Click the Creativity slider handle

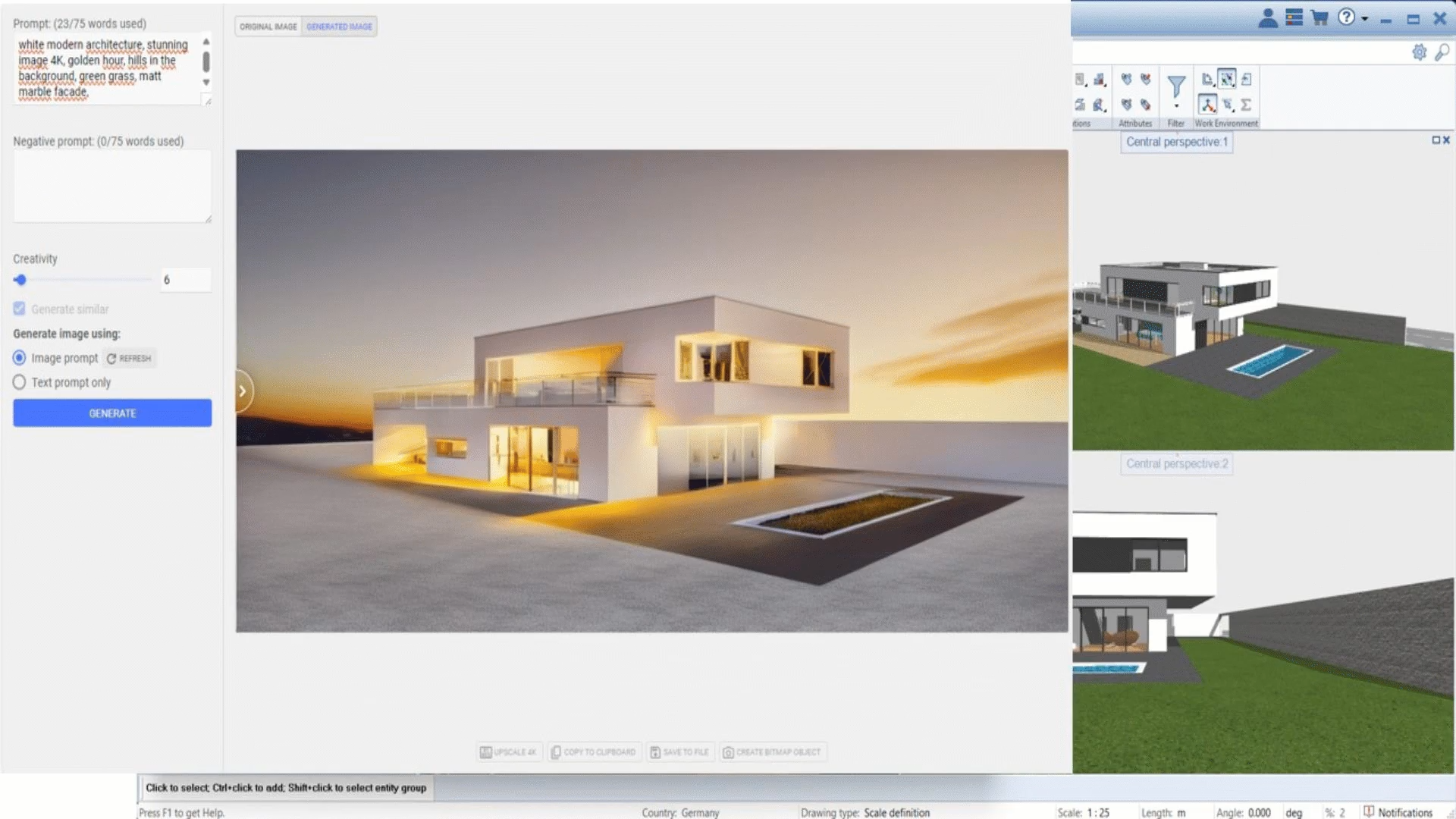pyautogui.click(x=20, y=280)
